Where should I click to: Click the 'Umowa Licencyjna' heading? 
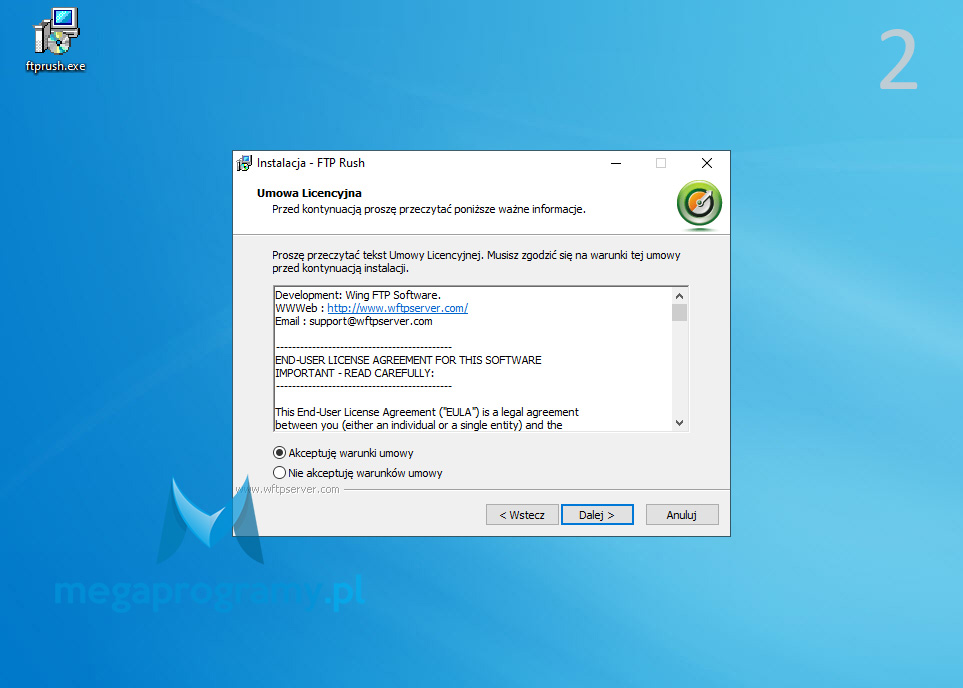pyautogui.click(x=309, y=193)
